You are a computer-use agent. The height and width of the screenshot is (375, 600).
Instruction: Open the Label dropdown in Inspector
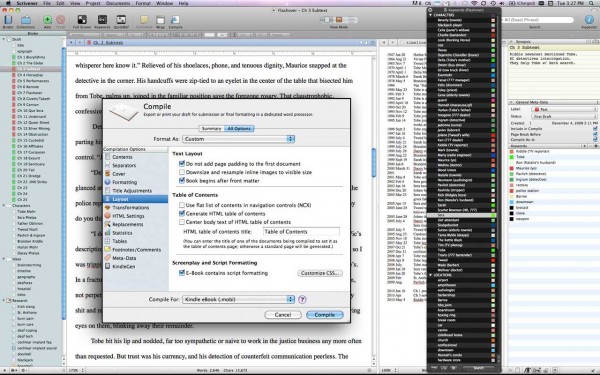(564, 109)
